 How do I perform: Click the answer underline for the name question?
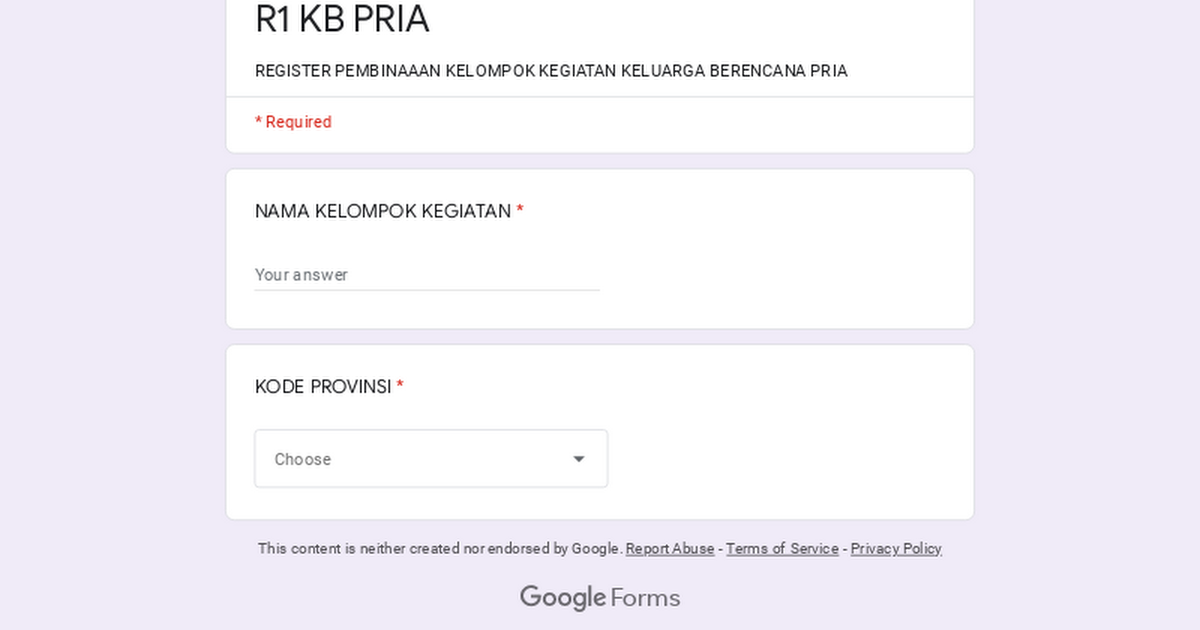click(x=427, y=290)
